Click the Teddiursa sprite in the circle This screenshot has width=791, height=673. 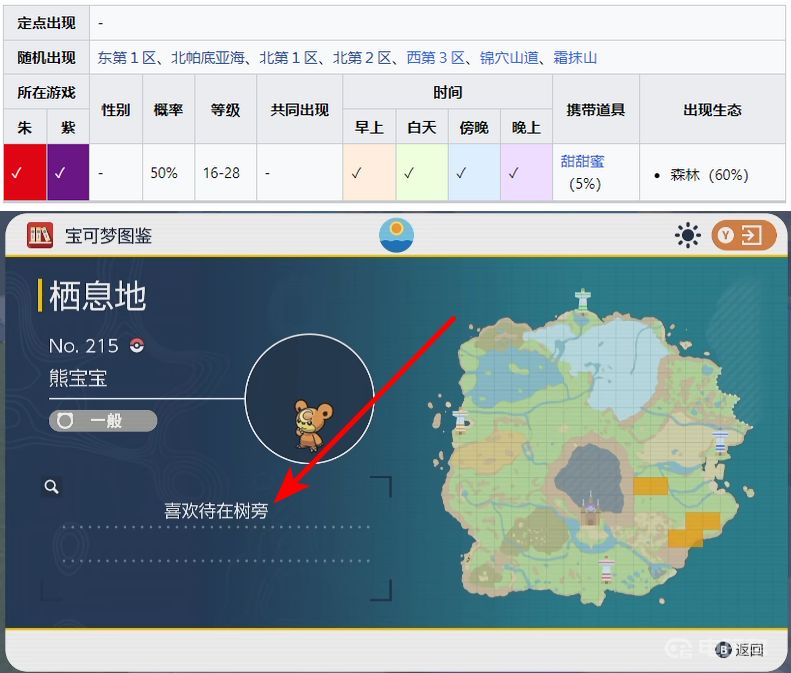tap(313, 424)
